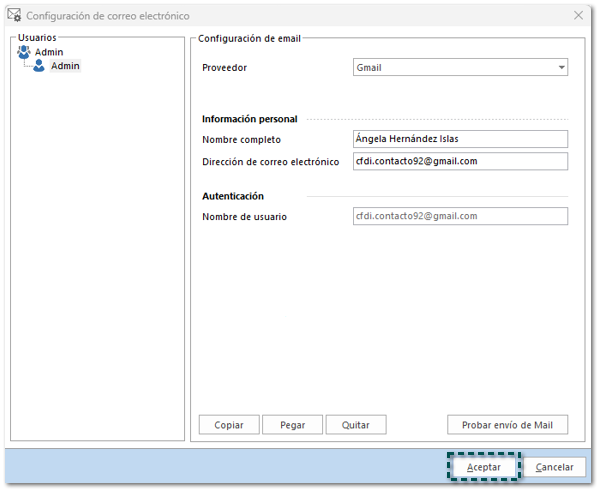Click the Dirección de correo electrónico label
This screenshot has width=600, height=492.
(271, 162)
